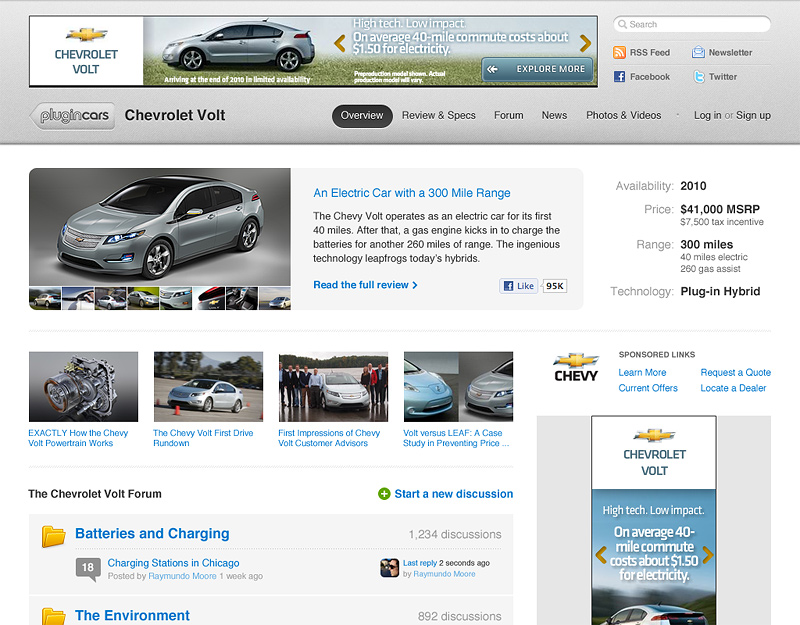800x625 pixels.
Task: Click the plugincars logo
Action: [x=72, y=116]
